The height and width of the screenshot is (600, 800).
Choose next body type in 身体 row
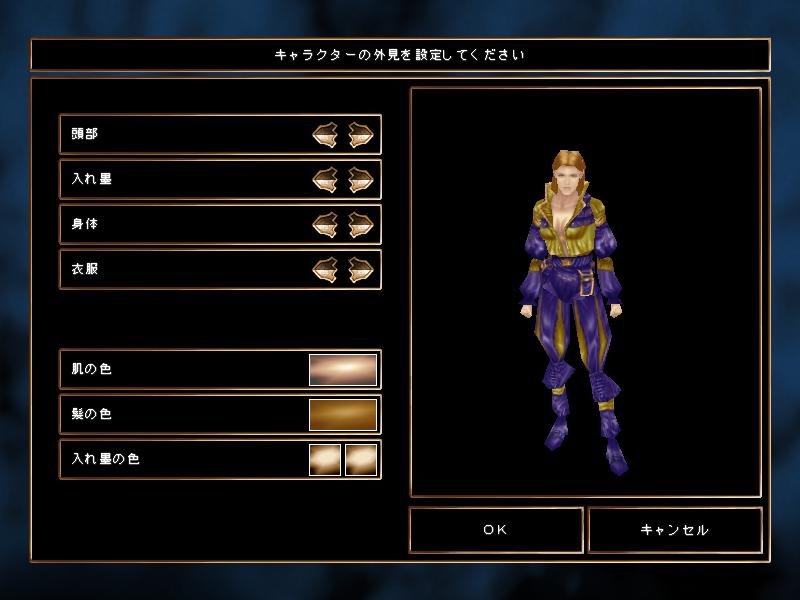pos(361,225)
